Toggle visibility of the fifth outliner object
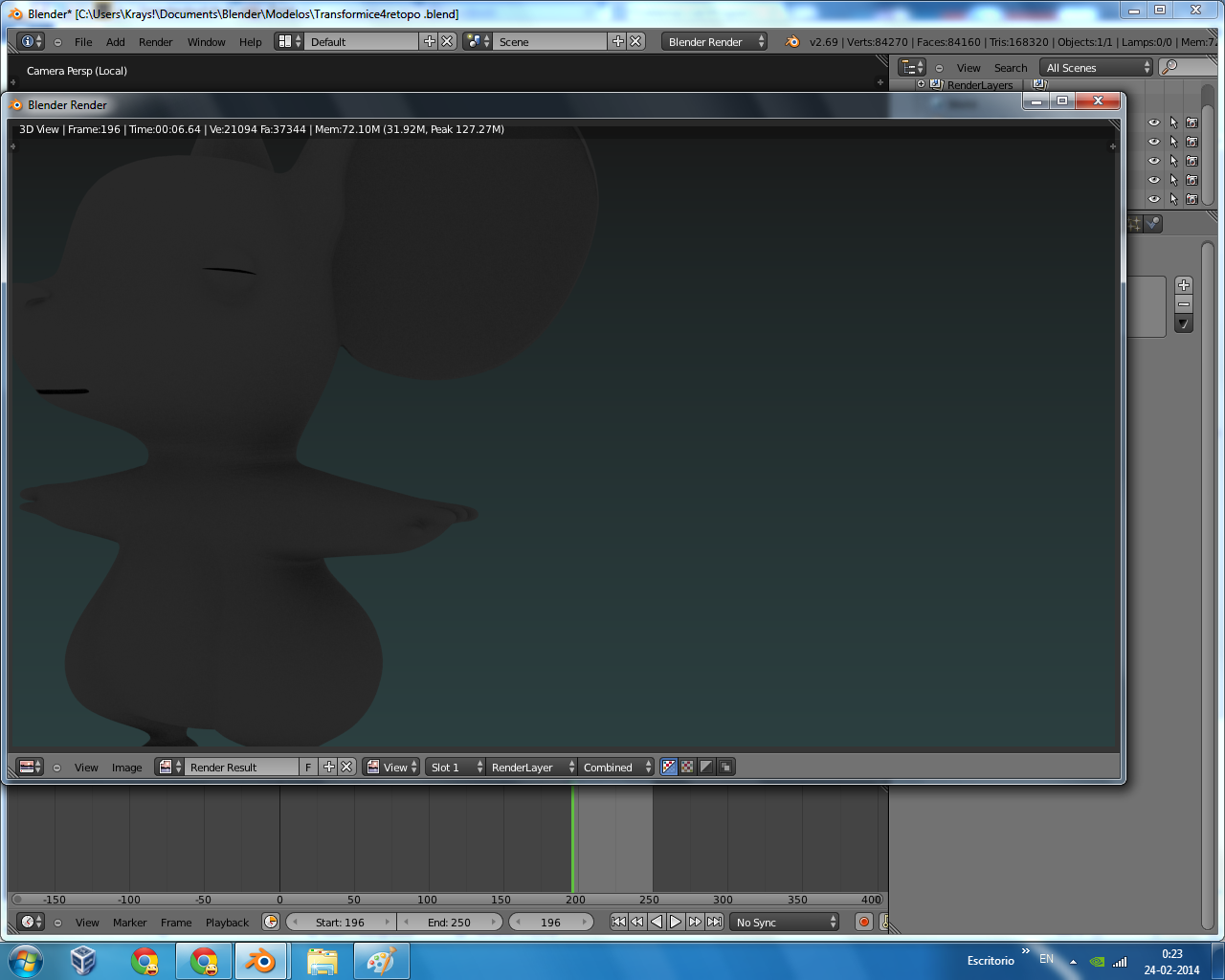This screenshot has width=1225, height=980. [1154, 199]
